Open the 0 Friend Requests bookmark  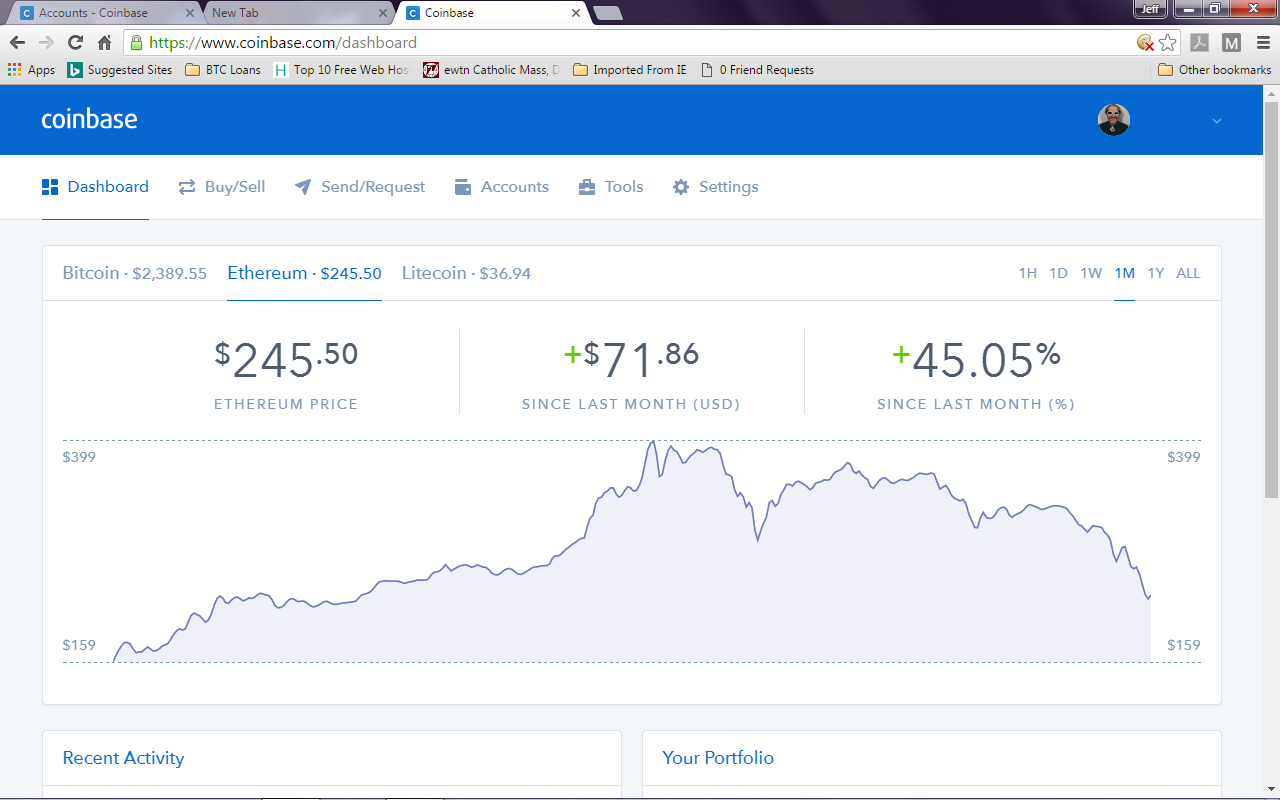coord(757,70)
